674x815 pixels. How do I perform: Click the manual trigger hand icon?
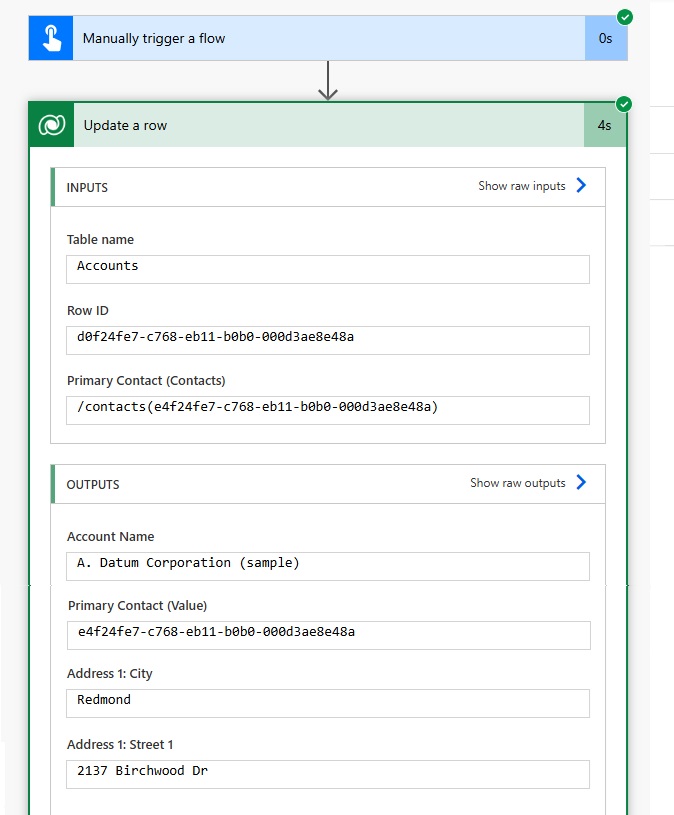(x=51, y=38)
